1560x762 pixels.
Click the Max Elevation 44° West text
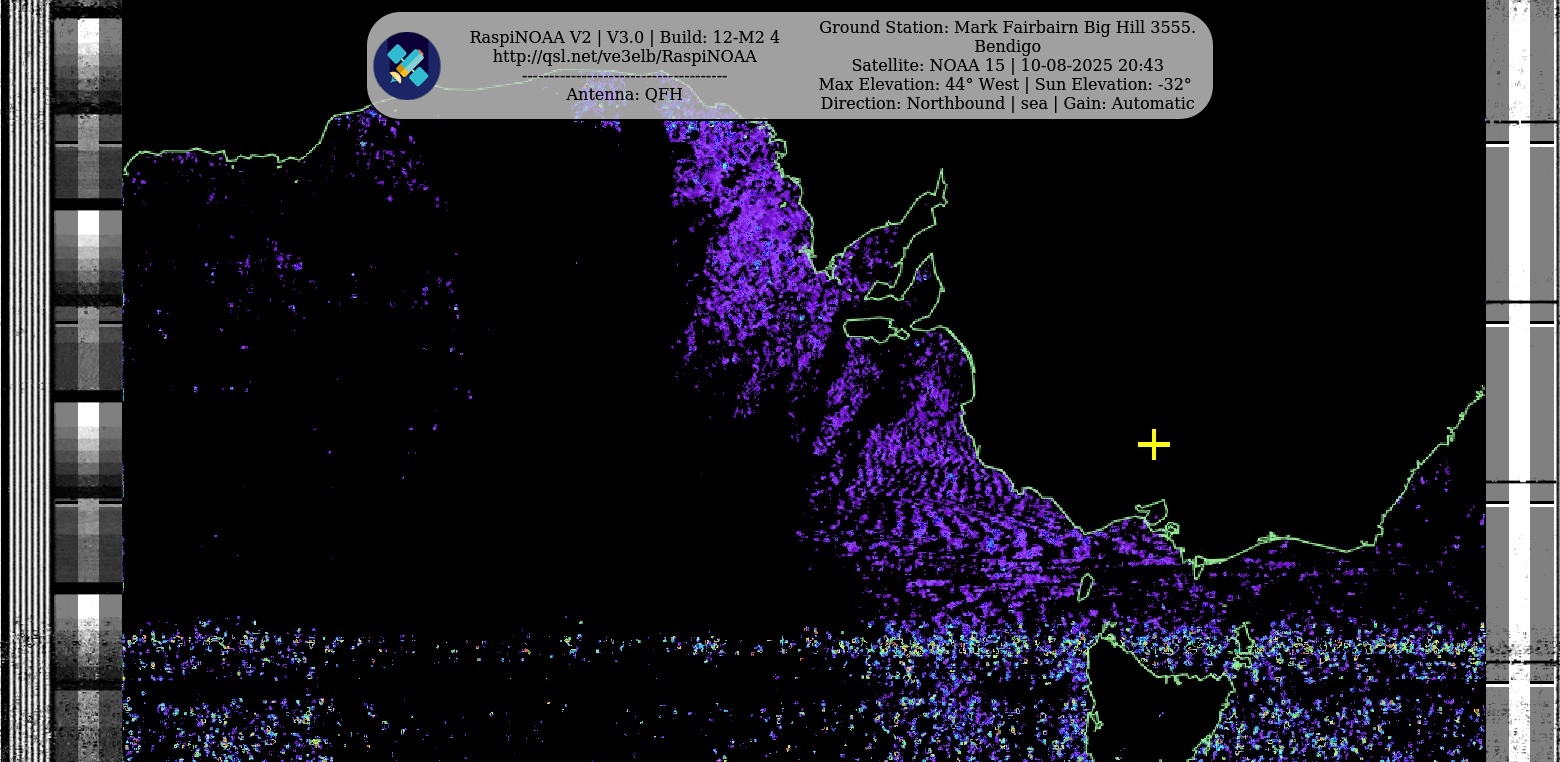click(918, 85)
